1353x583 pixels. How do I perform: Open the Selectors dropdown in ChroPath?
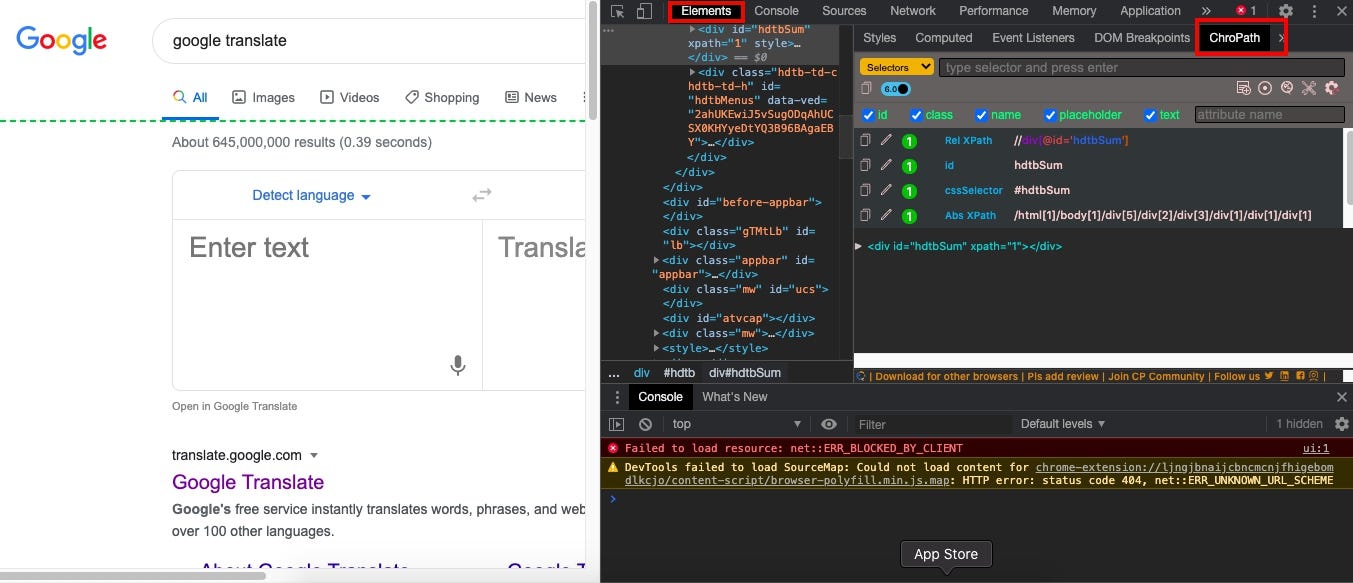pos(895,66)
